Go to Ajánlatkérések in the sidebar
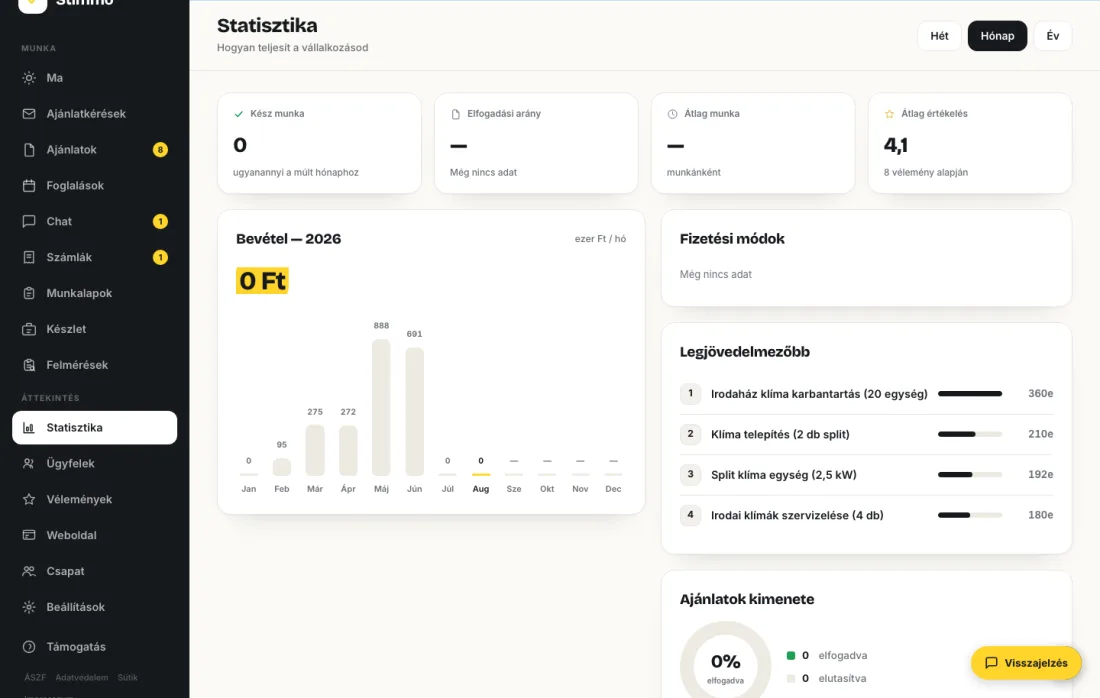The image size is (1100, 698). click(95, 114)
